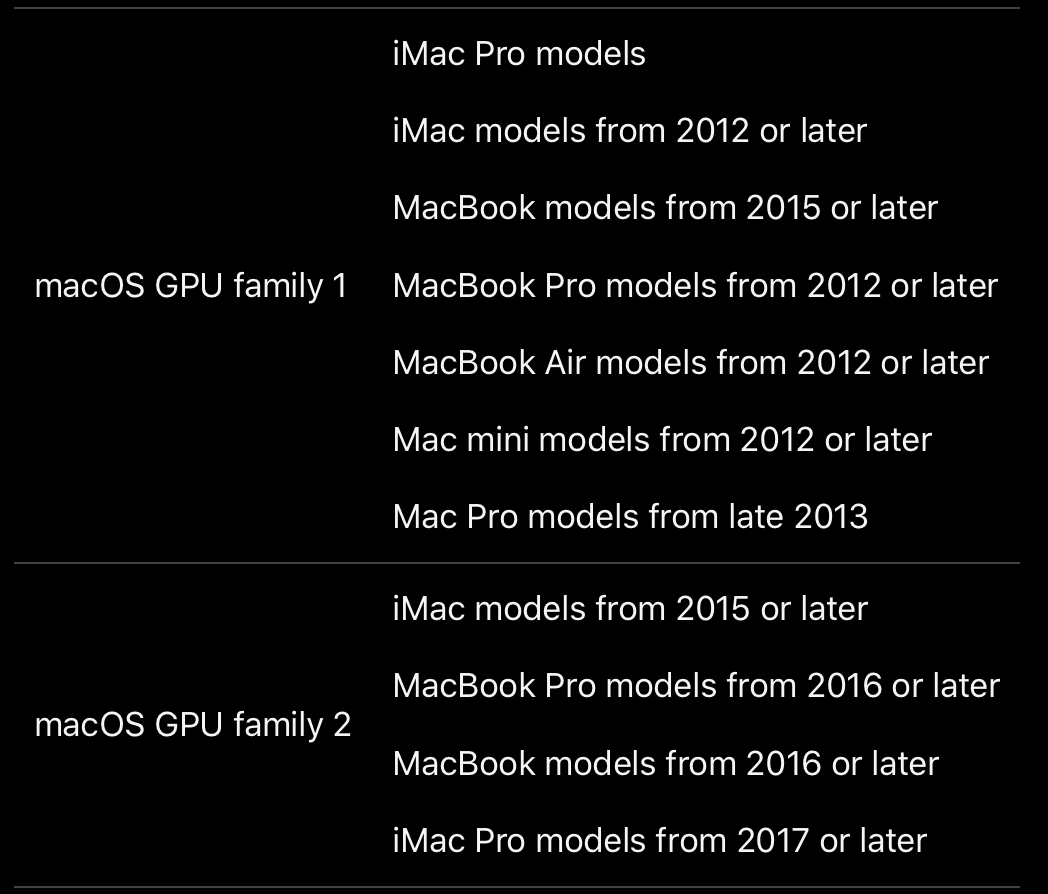The image size is (1048, 894).
Task: Select 'iMac models from 2015 or later'
Action: click(x=630, y=608)
